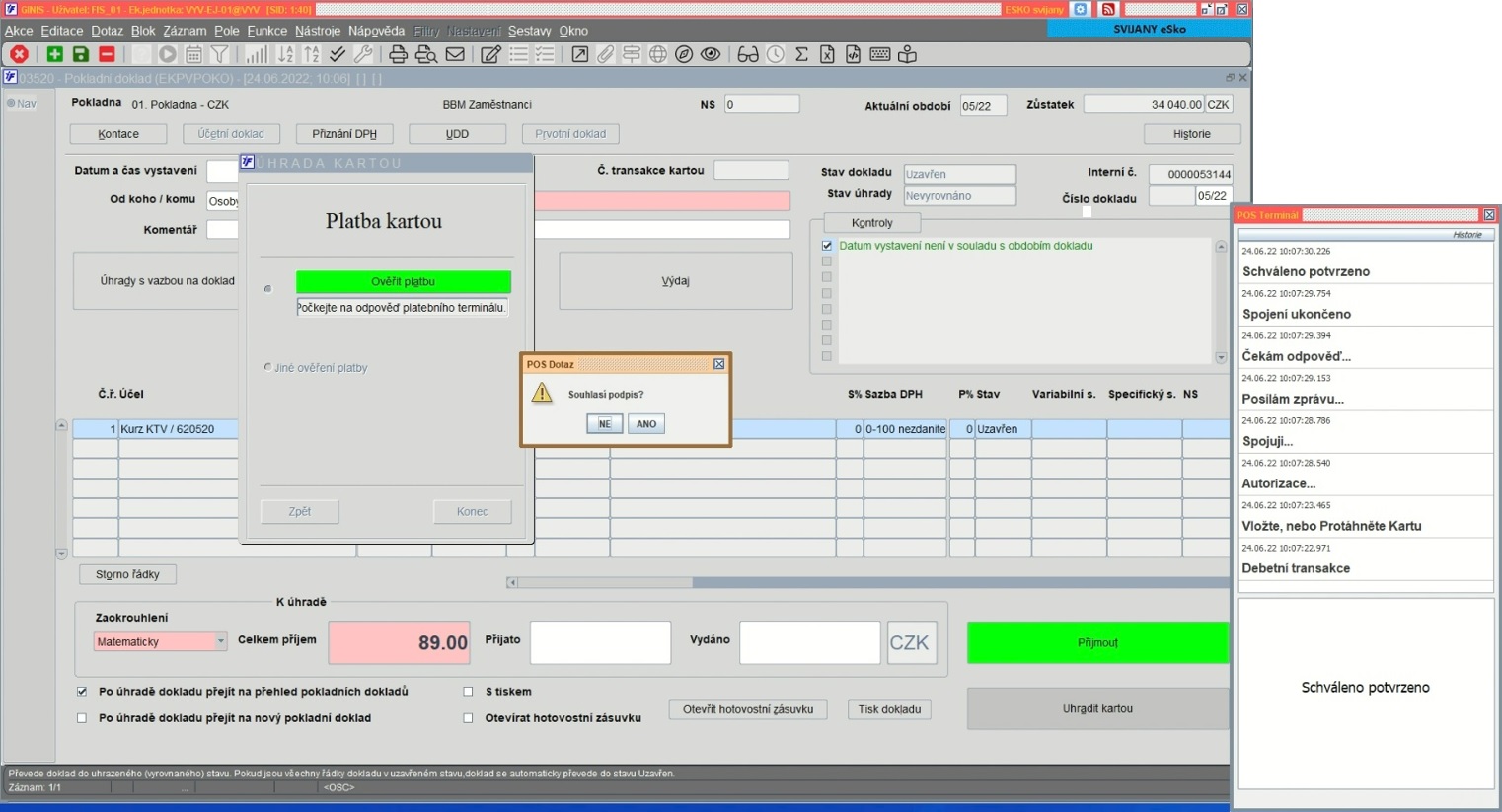The width and height of the screenshot is (1502, 812).
Task: Click the green add record plus icon
Action: point(54,55)
